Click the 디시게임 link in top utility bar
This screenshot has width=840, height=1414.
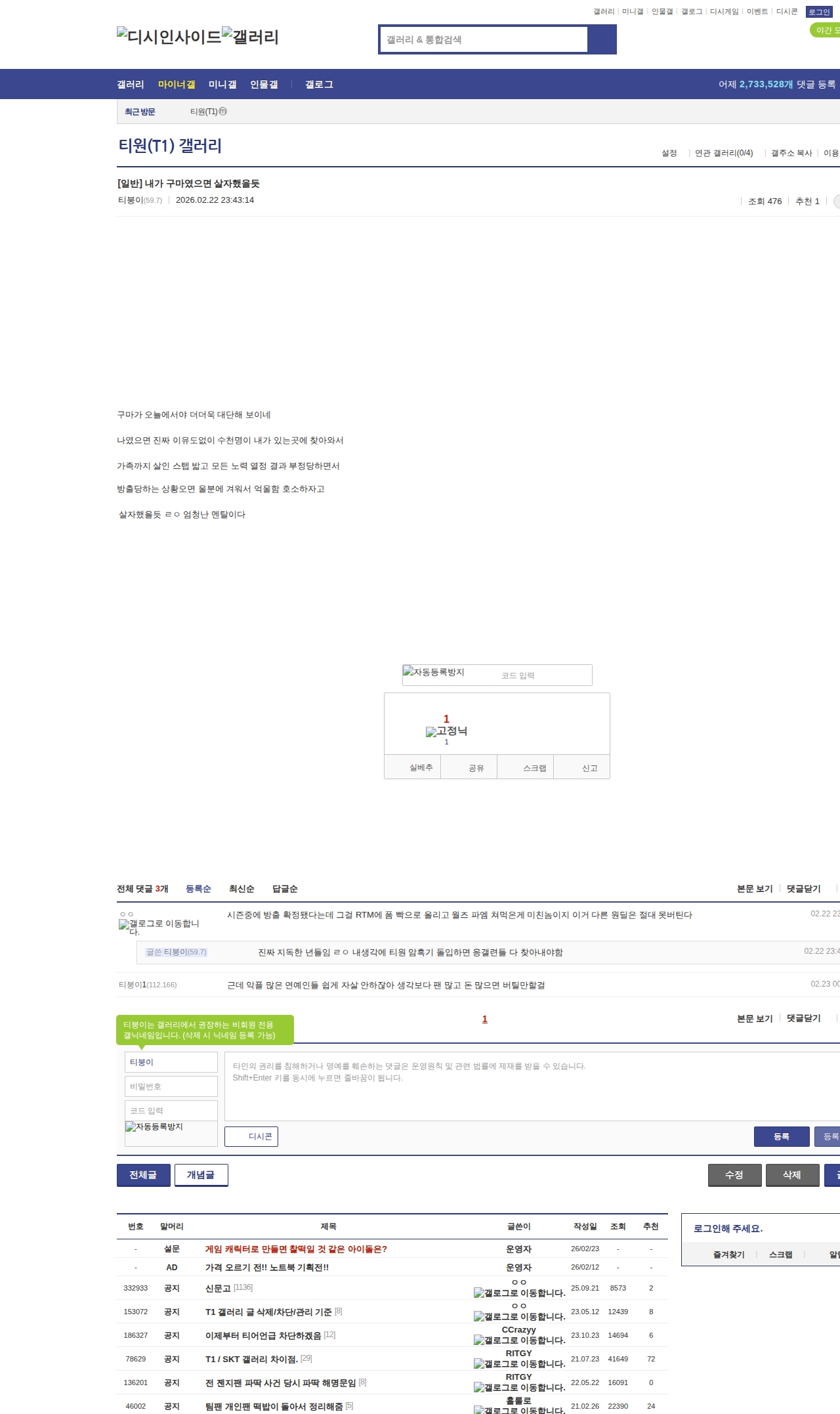pyautogui.click(x=724, y=12)
